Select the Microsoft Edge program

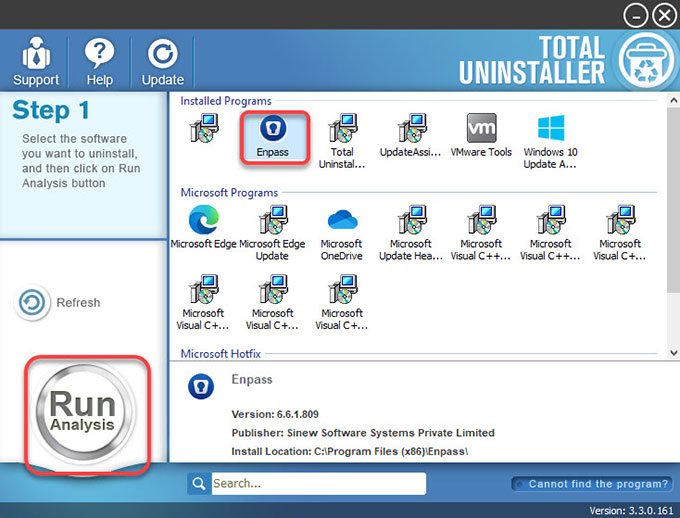(x=203, y=226)
